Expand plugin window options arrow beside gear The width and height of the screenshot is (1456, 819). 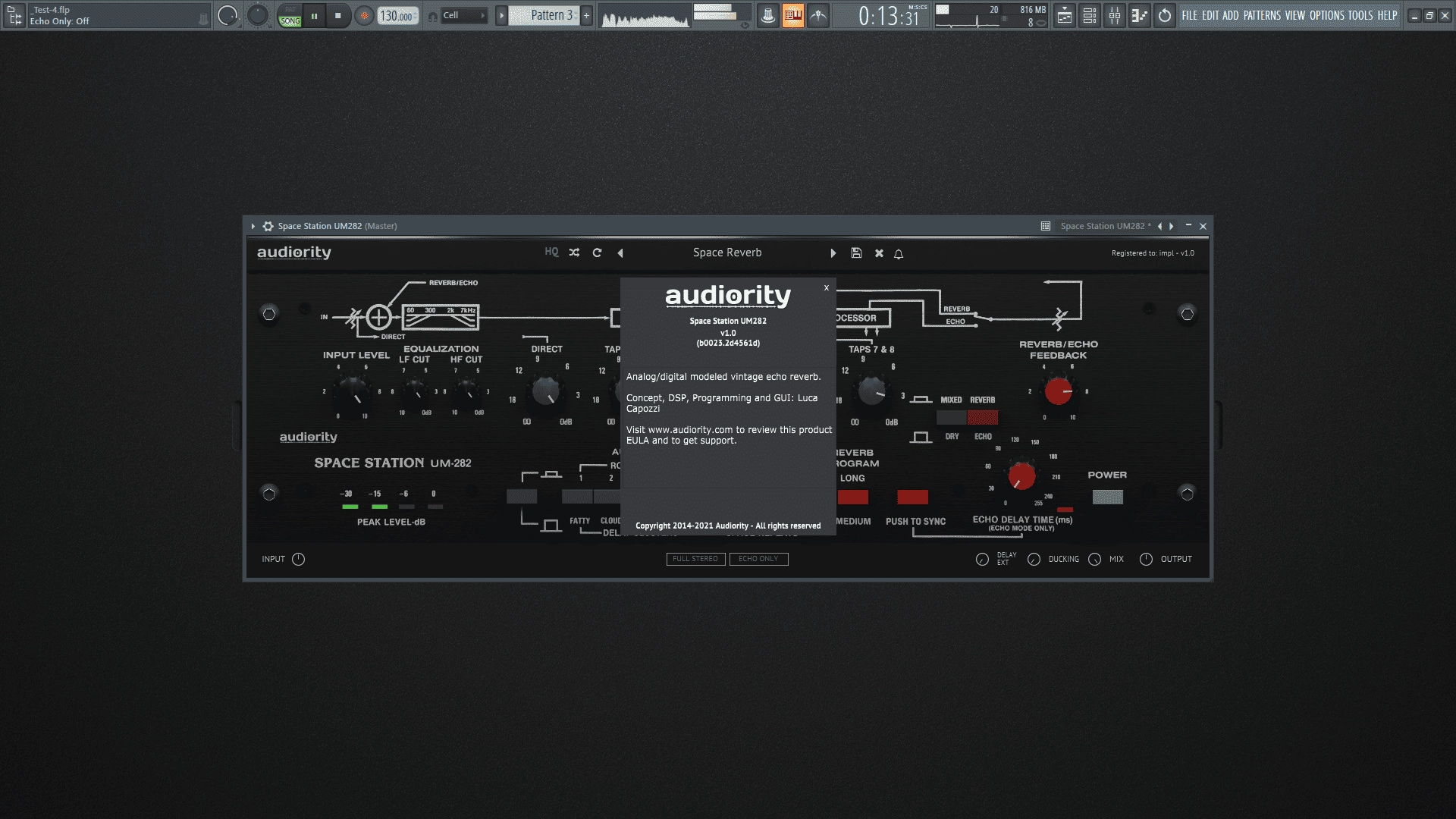[x=253, y=226]
